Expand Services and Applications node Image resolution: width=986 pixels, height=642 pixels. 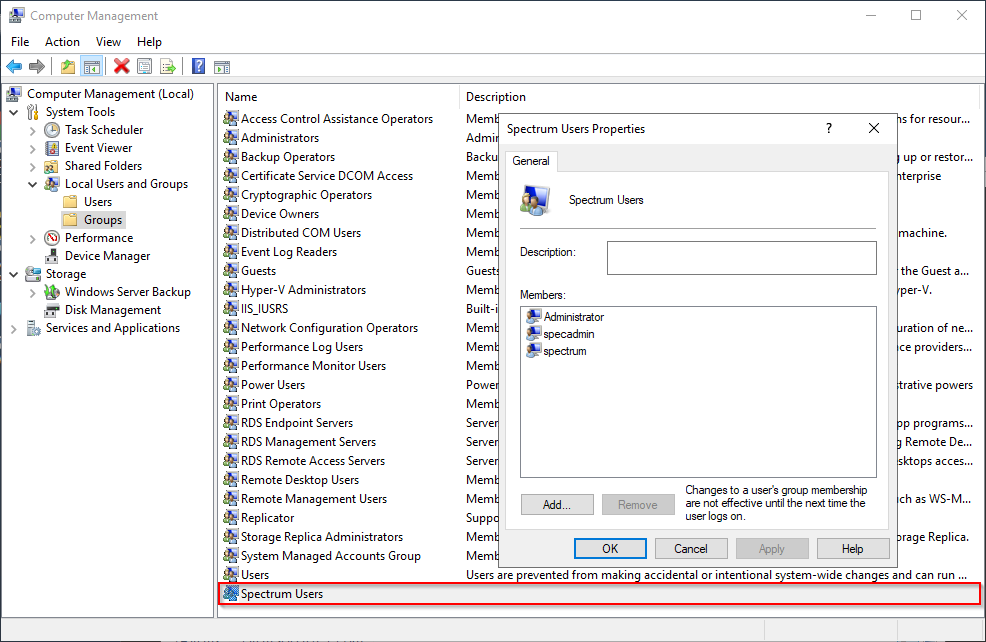tap(13, 328)
